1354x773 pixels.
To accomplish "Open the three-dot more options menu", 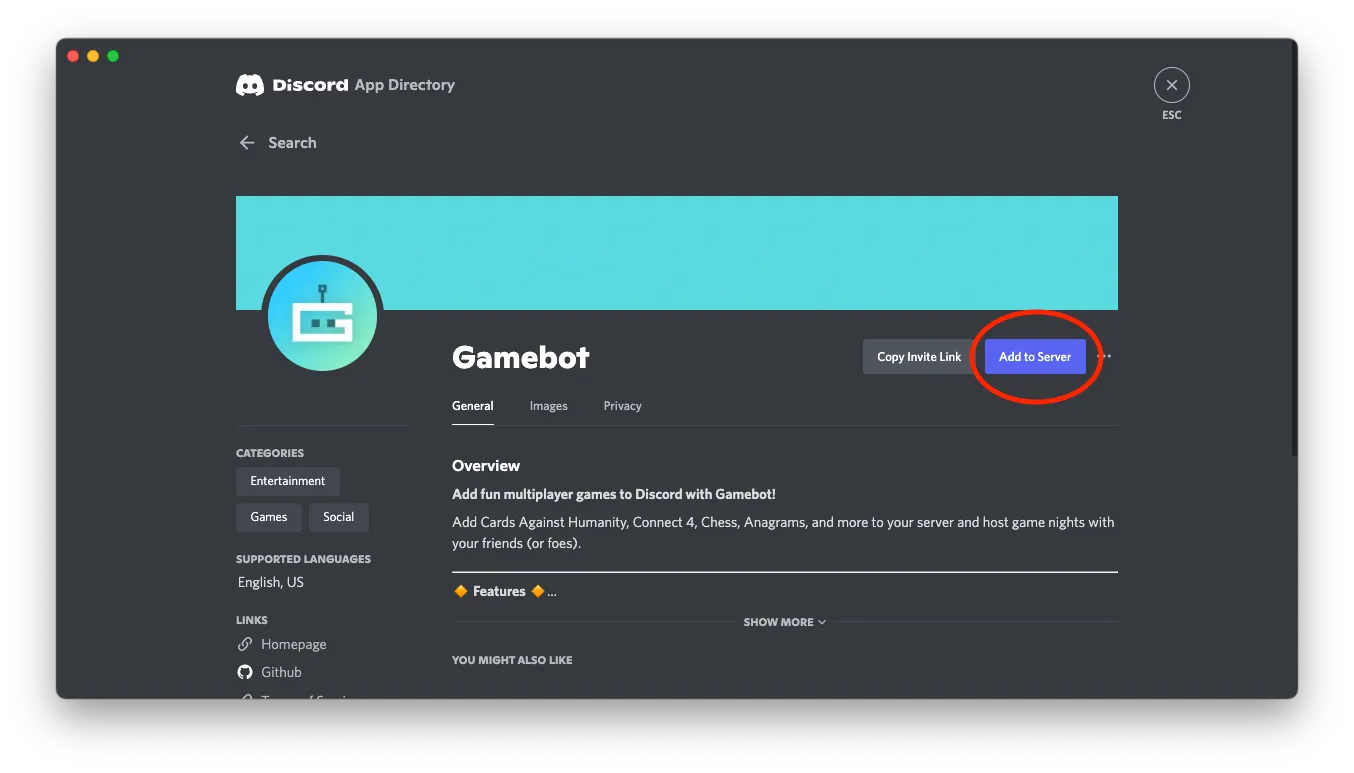I will click(1104, 356).
